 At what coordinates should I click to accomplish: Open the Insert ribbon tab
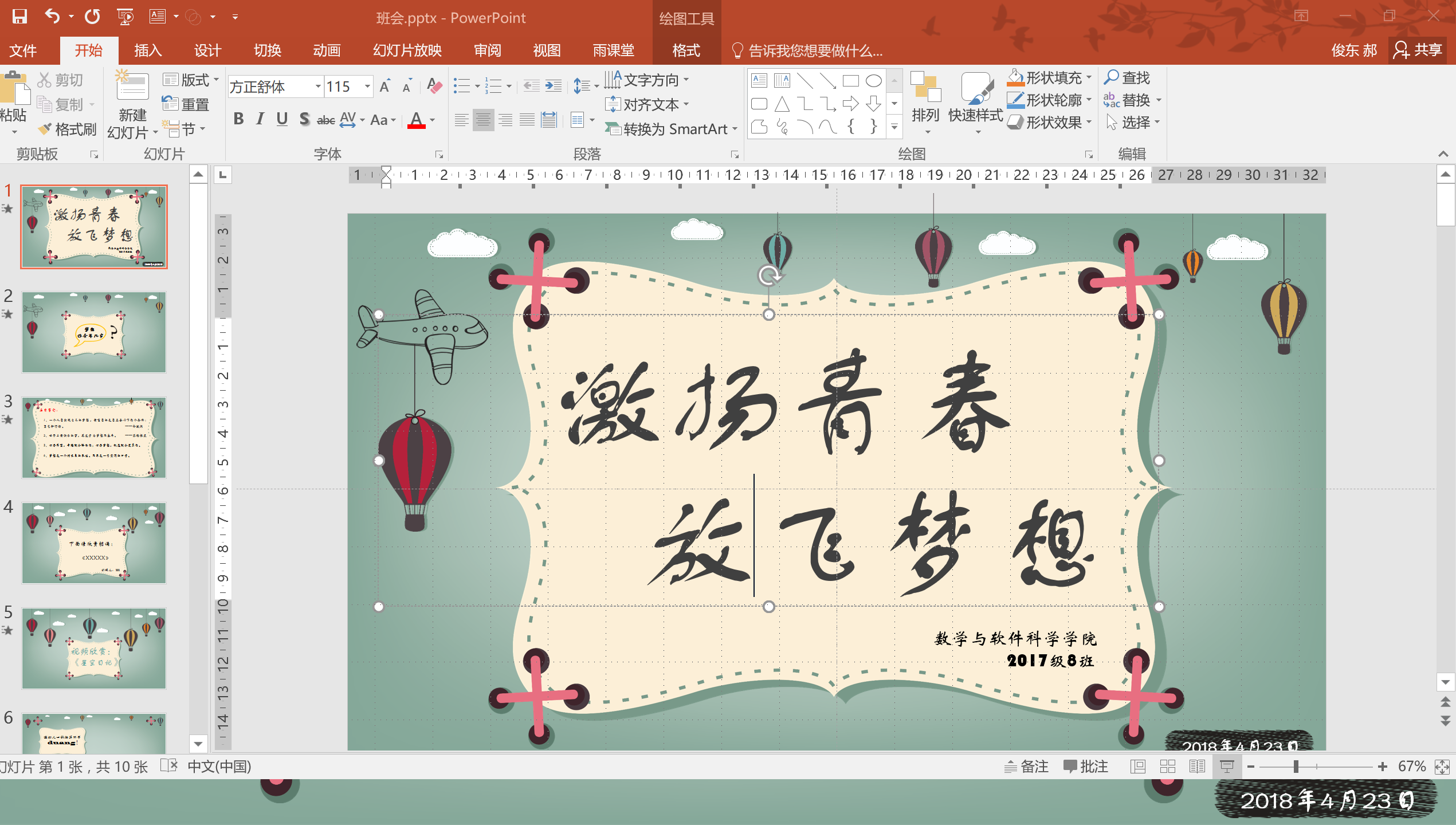click(148, 50)
